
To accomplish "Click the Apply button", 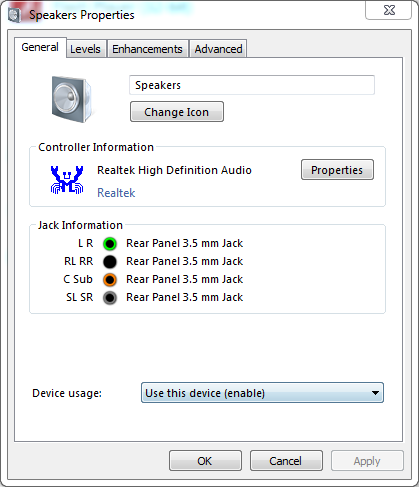I will pos(367,461).
